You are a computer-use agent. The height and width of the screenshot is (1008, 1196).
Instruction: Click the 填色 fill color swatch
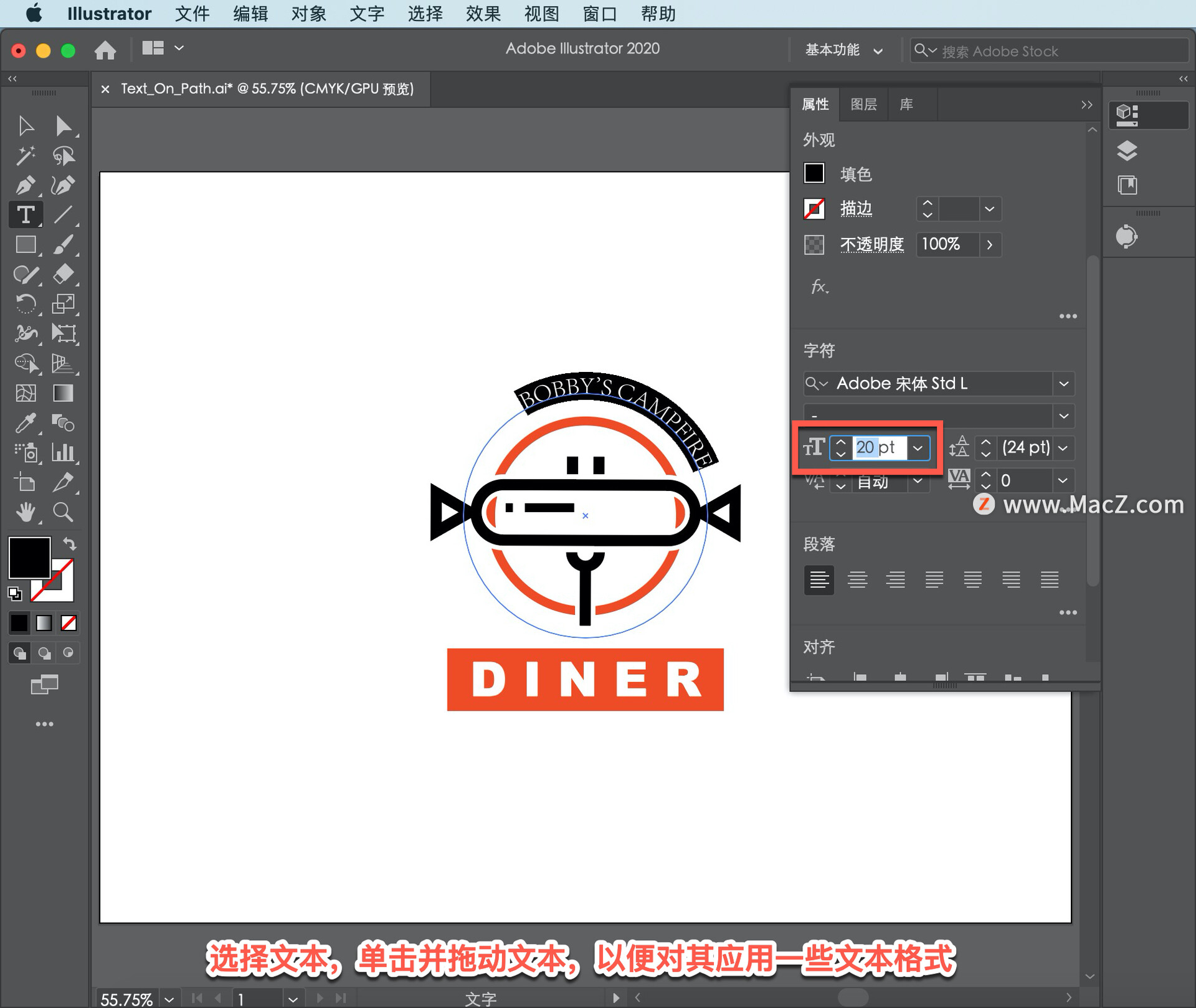[x=814, y=173]
